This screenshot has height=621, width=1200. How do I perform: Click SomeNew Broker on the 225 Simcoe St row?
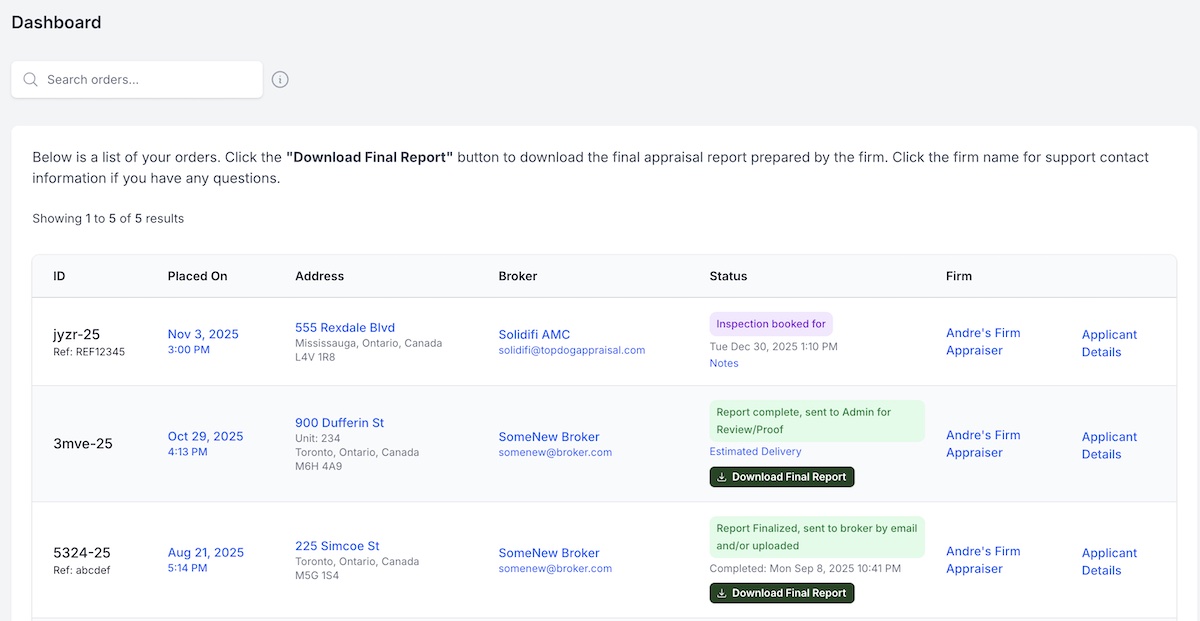coord(549,552)
